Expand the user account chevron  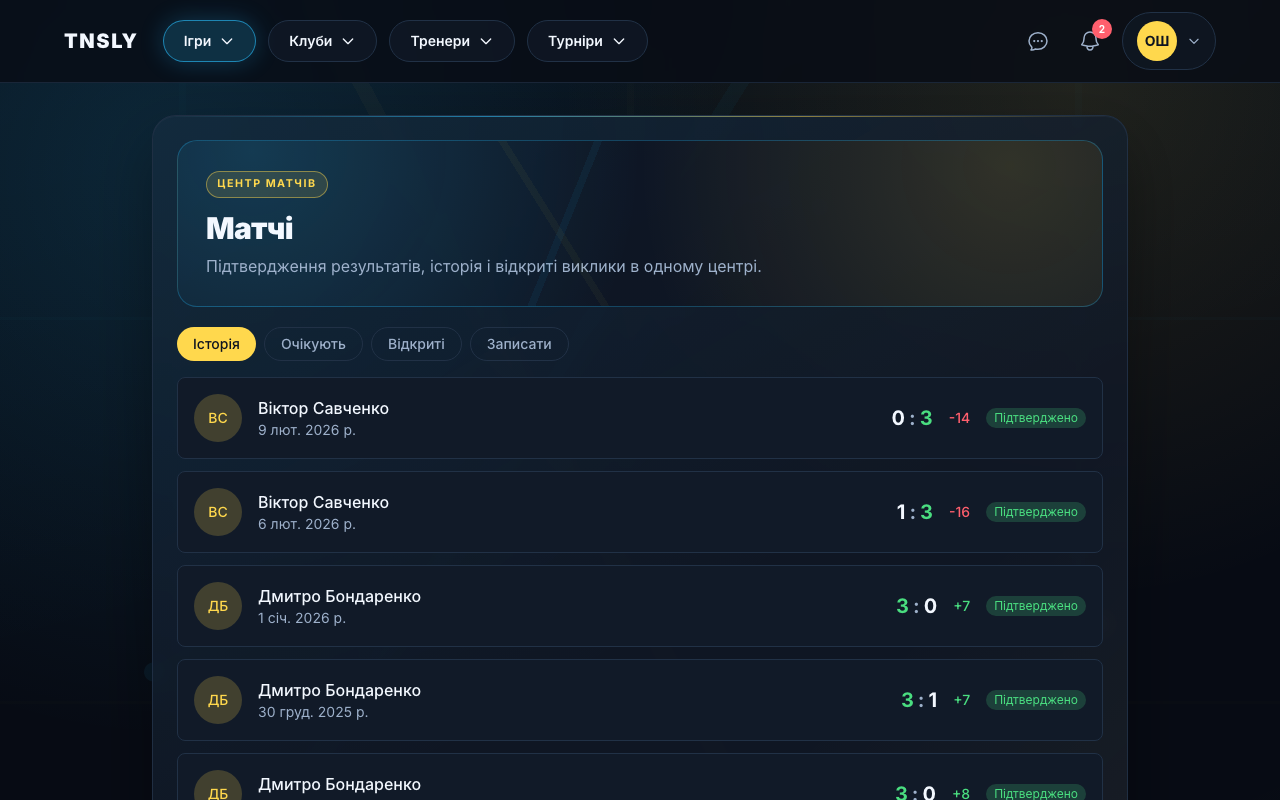[1194, 41]
